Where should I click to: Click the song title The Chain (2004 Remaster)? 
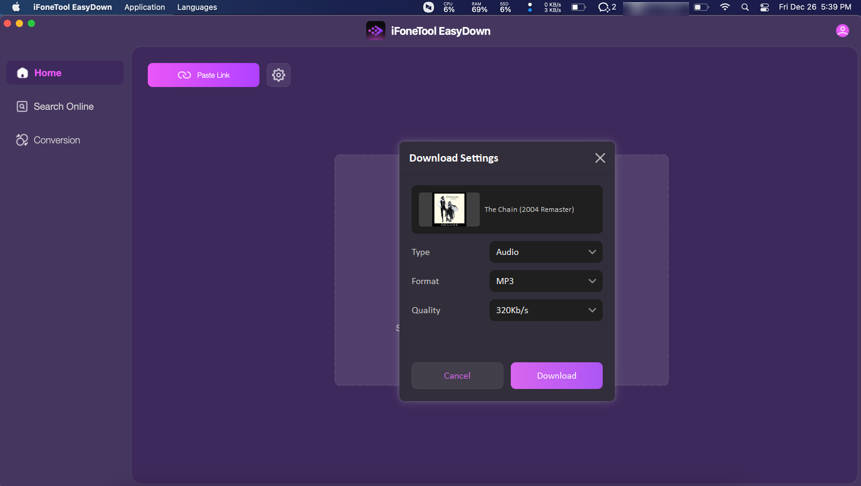pos(529,209)
